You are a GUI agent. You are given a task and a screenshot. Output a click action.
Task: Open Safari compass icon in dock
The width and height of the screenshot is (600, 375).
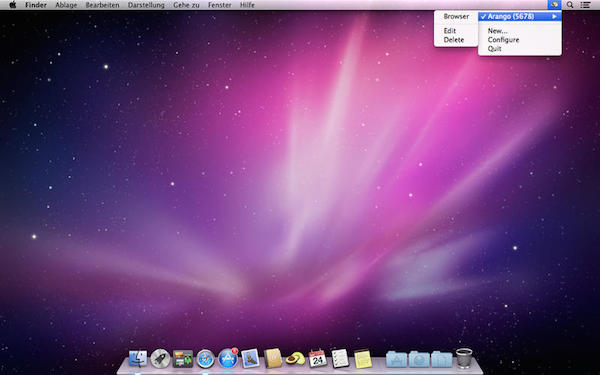click(x=205, y=359)
